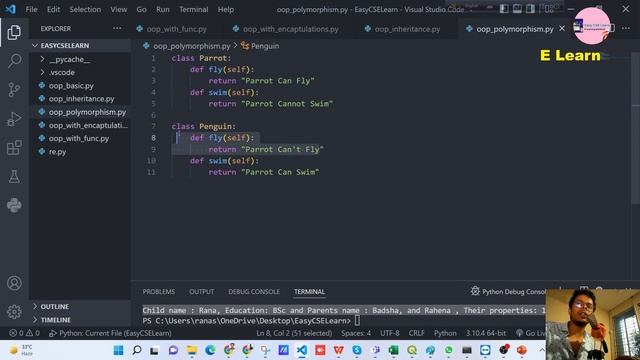The height and width of the screenshot is (360, 640).
Task: Change UTF-8 file encoding
Action: coord(390,333)
